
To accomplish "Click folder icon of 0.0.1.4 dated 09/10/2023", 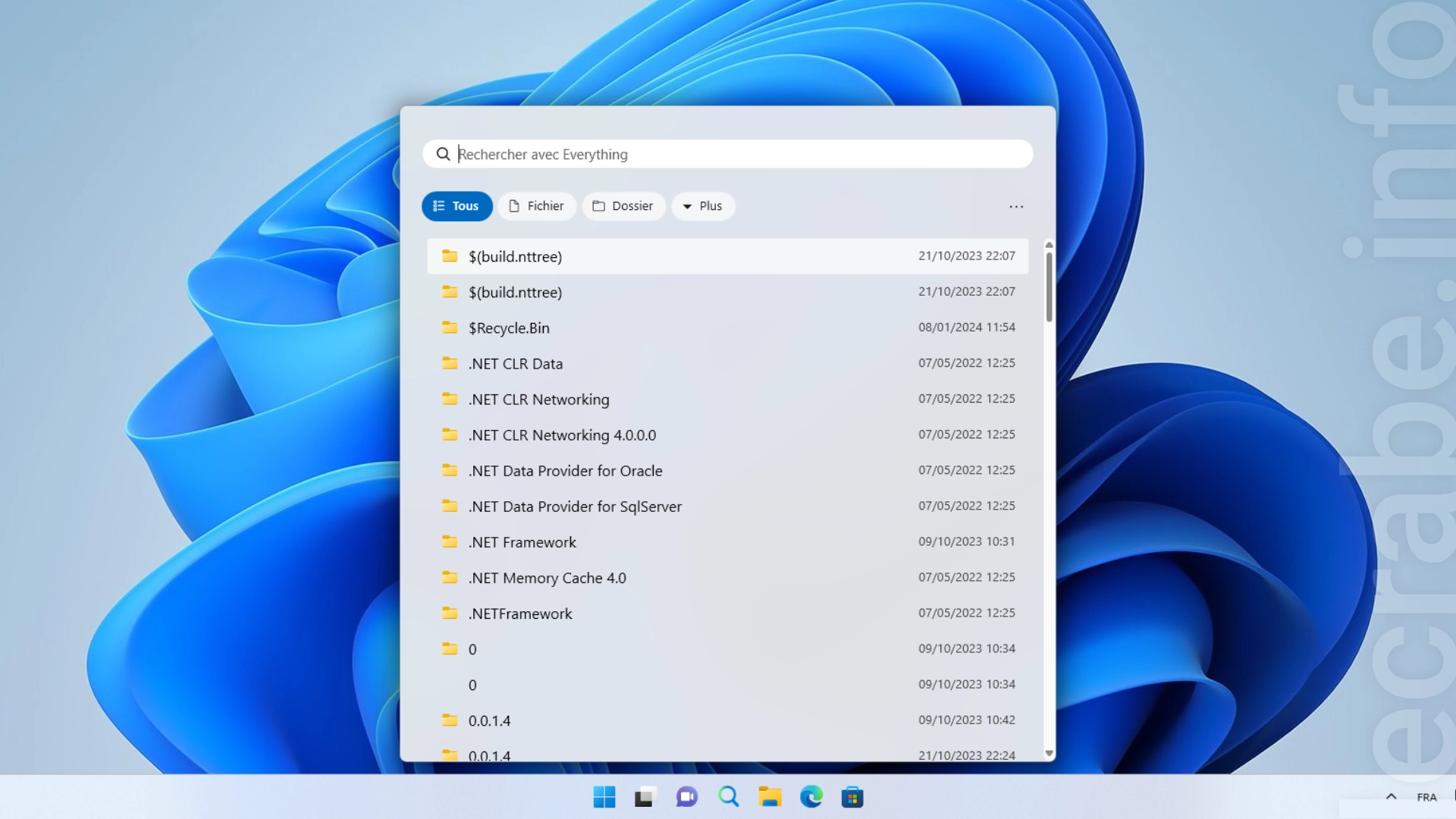I will (x=450, y=720).
